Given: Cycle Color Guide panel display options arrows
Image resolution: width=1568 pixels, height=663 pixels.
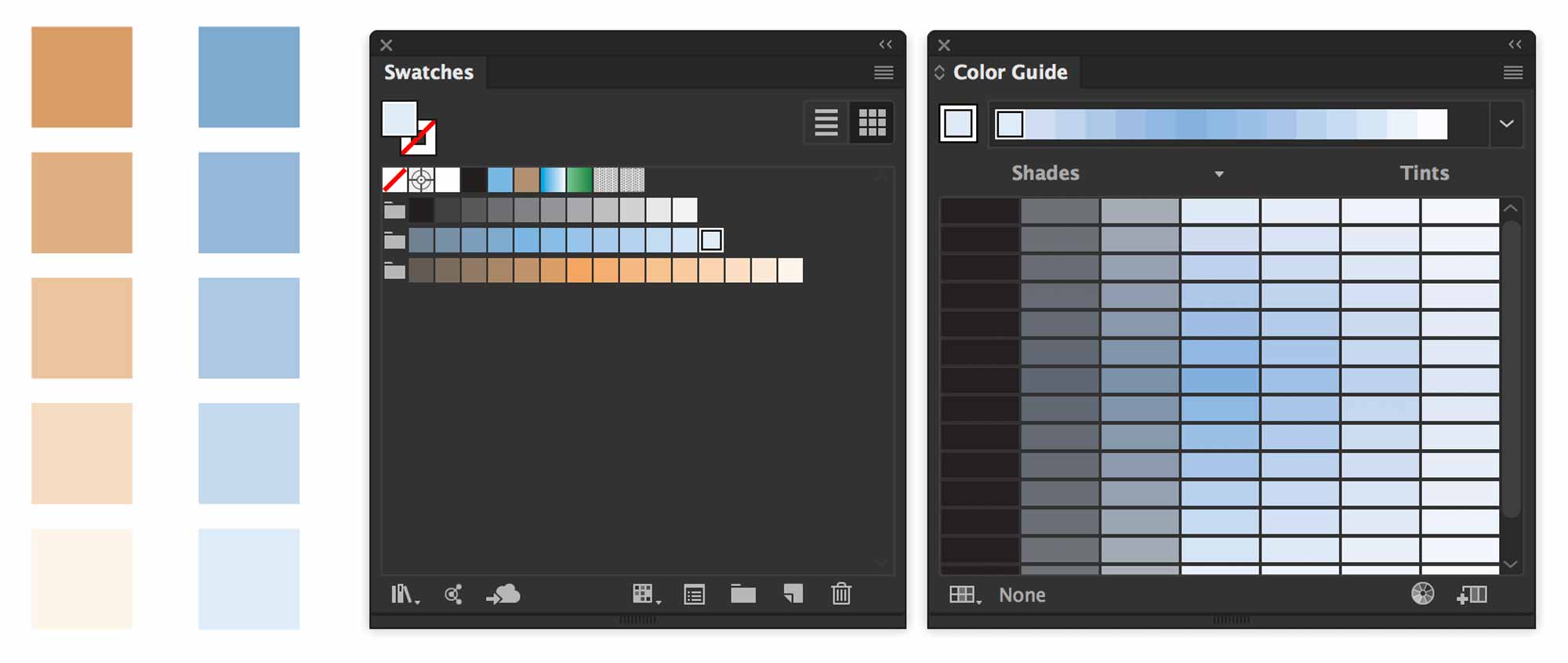Looking at the screenshot, I should 939,73.
